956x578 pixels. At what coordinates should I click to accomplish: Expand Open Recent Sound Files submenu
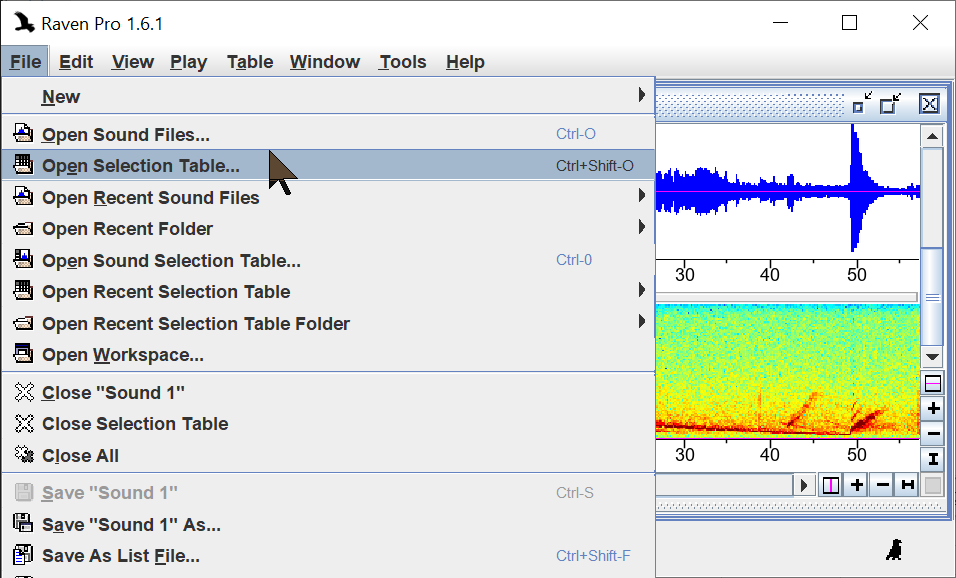point(328,197)
